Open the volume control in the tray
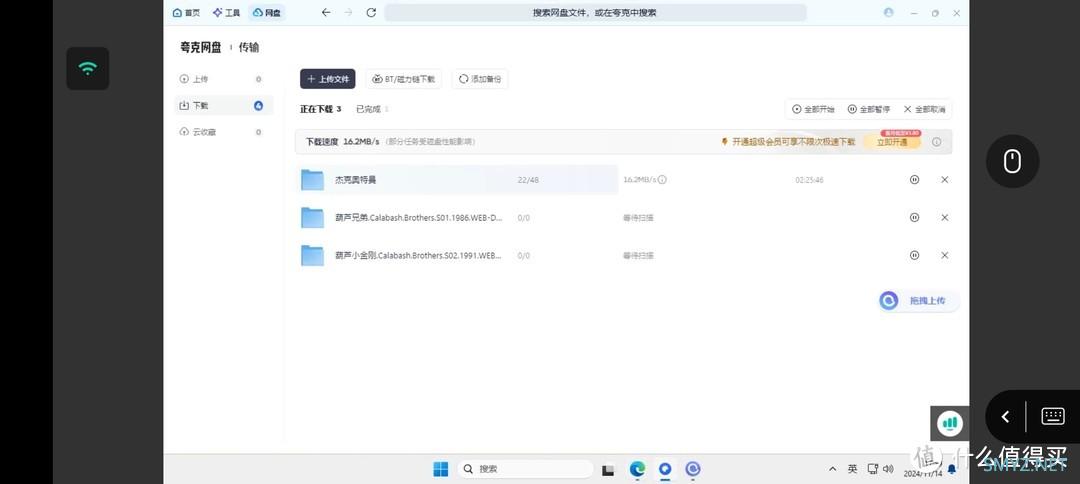This screenshot has width=1080, height=484. [889, 469]
